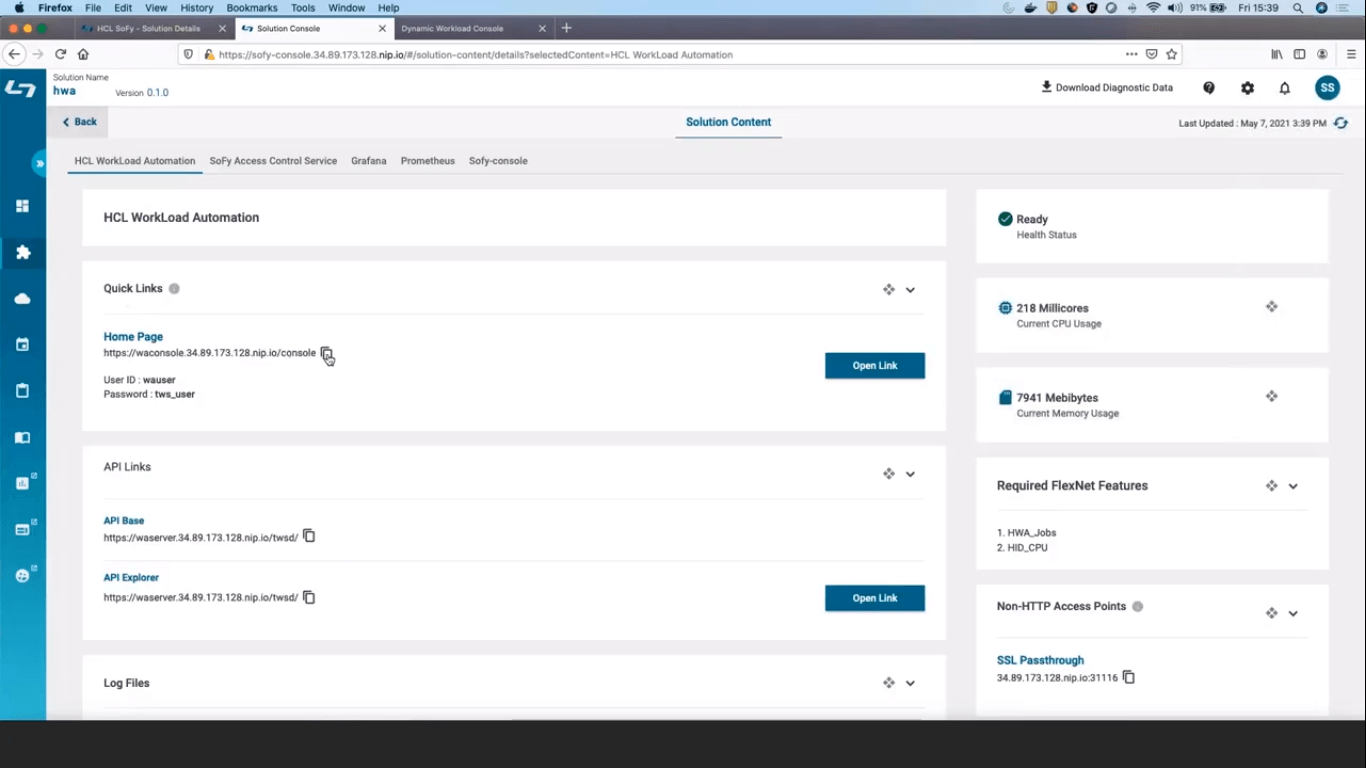Copy the Home Page console URL
Screen dimensions: 1366x768
pos(326,353)
